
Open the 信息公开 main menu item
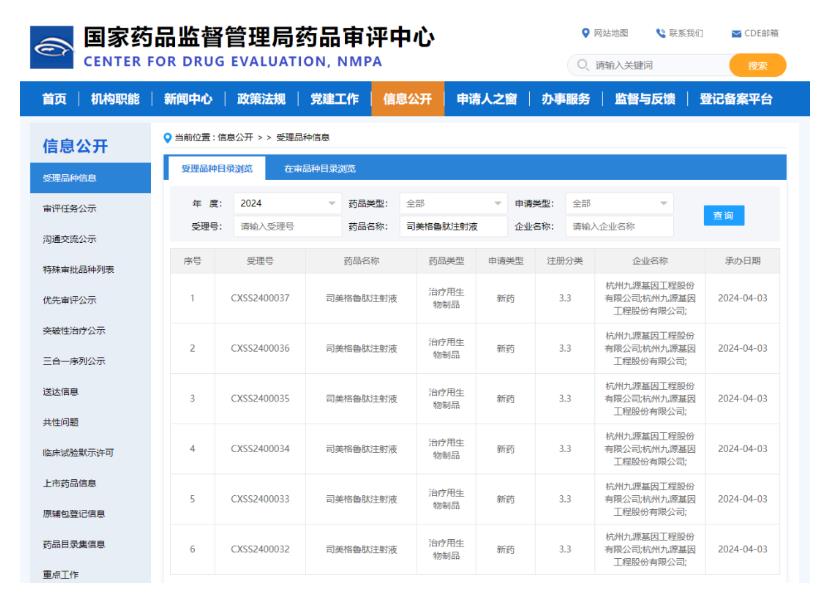click(x=408, y=98)
